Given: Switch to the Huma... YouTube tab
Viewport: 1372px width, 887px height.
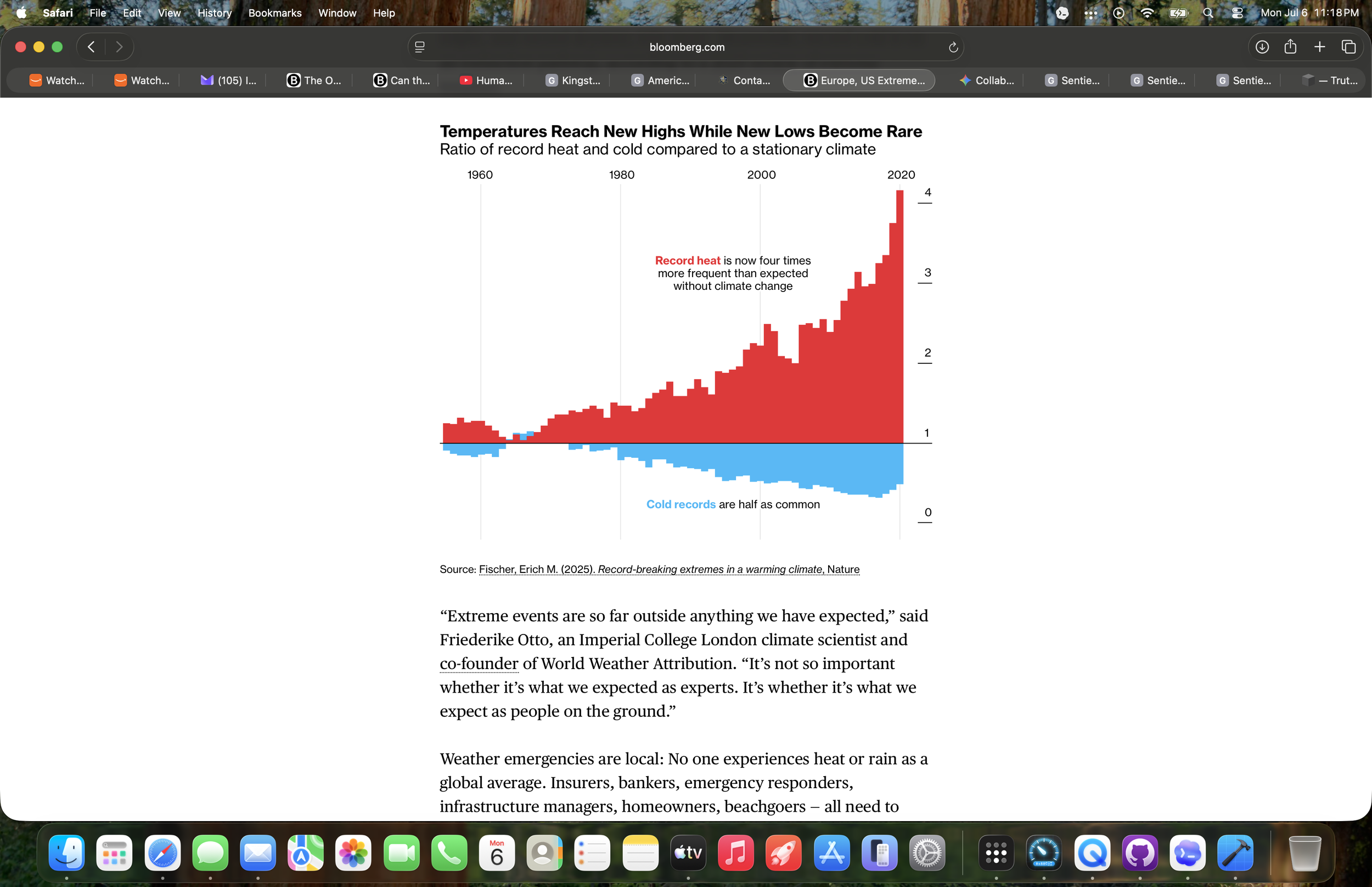Looking at the screenshot, I should point(485,81).
